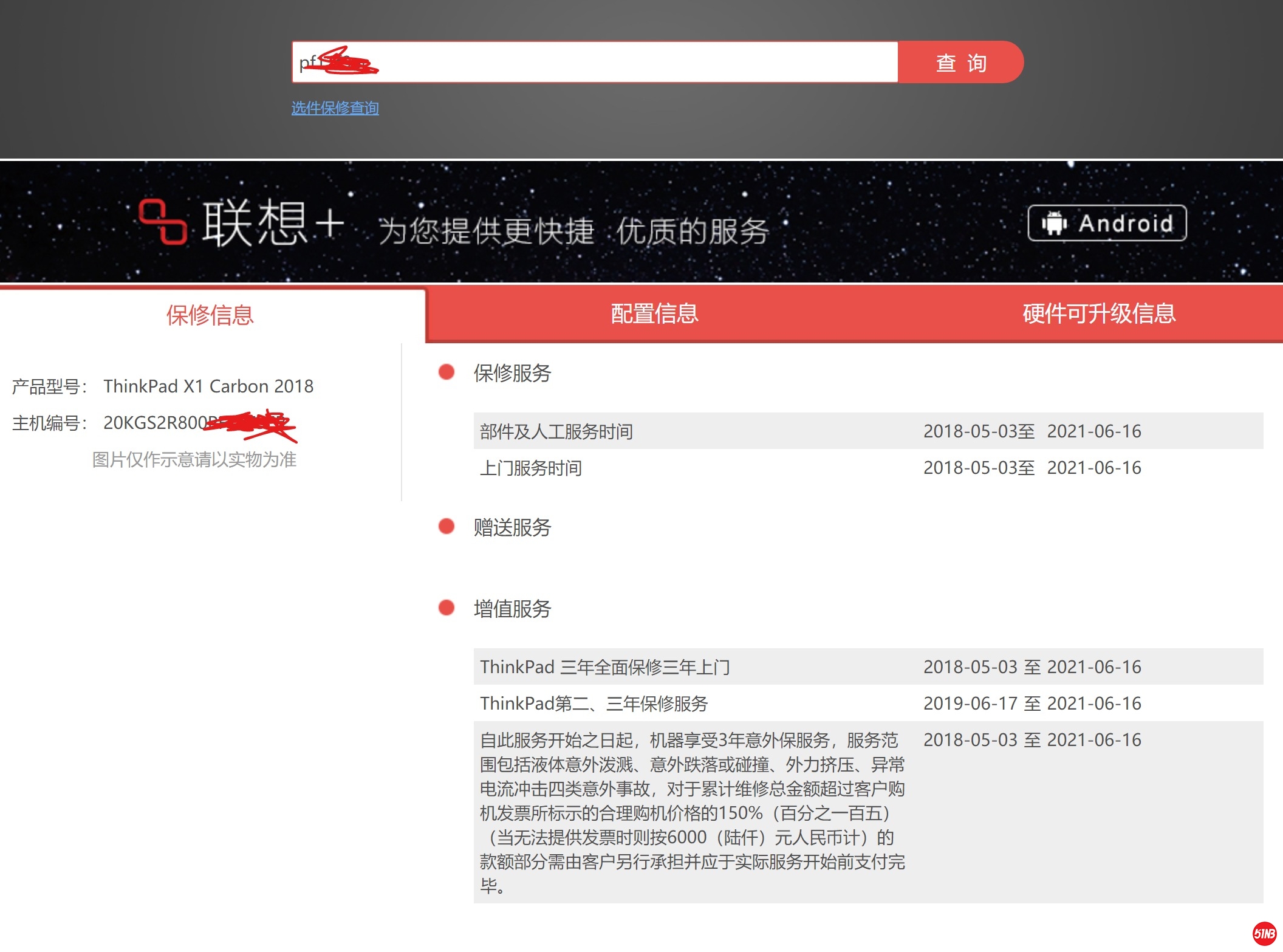Screen dimensions: 1283x952
Task: Switch to the 硬件可升级信息 tab
Action: [x=1099, y=313]
